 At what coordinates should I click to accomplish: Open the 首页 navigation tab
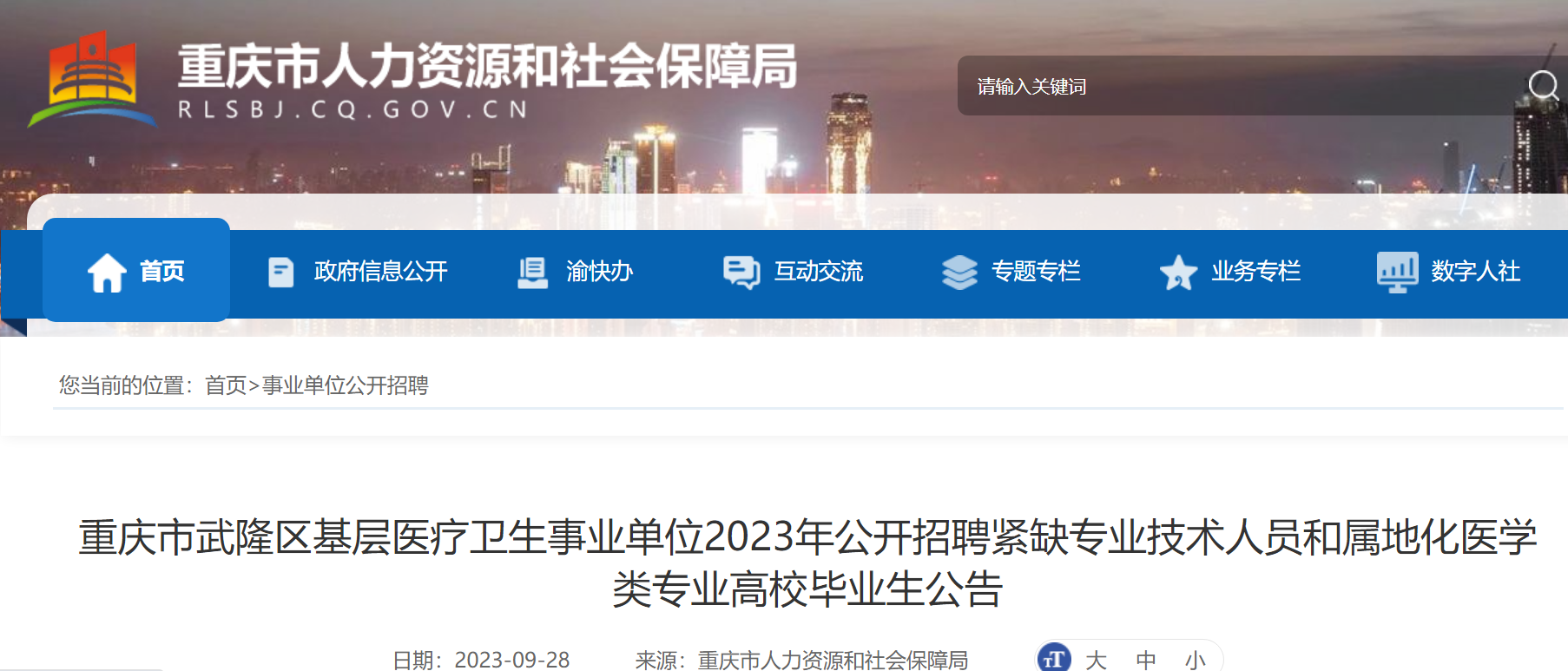pos(136,270)
